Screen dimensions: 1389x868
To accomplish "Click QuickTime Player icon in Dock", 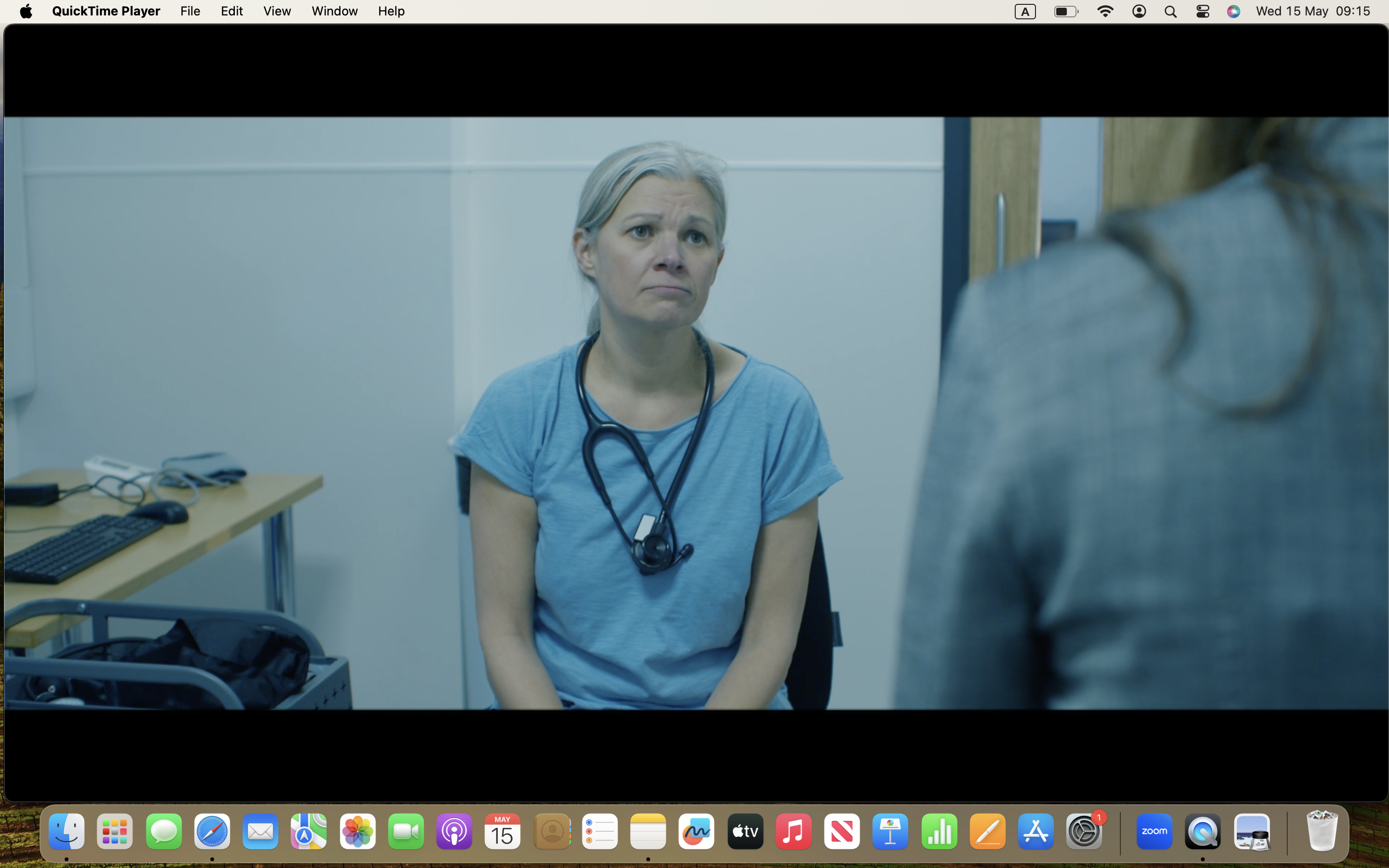I will coord(1202,831).
